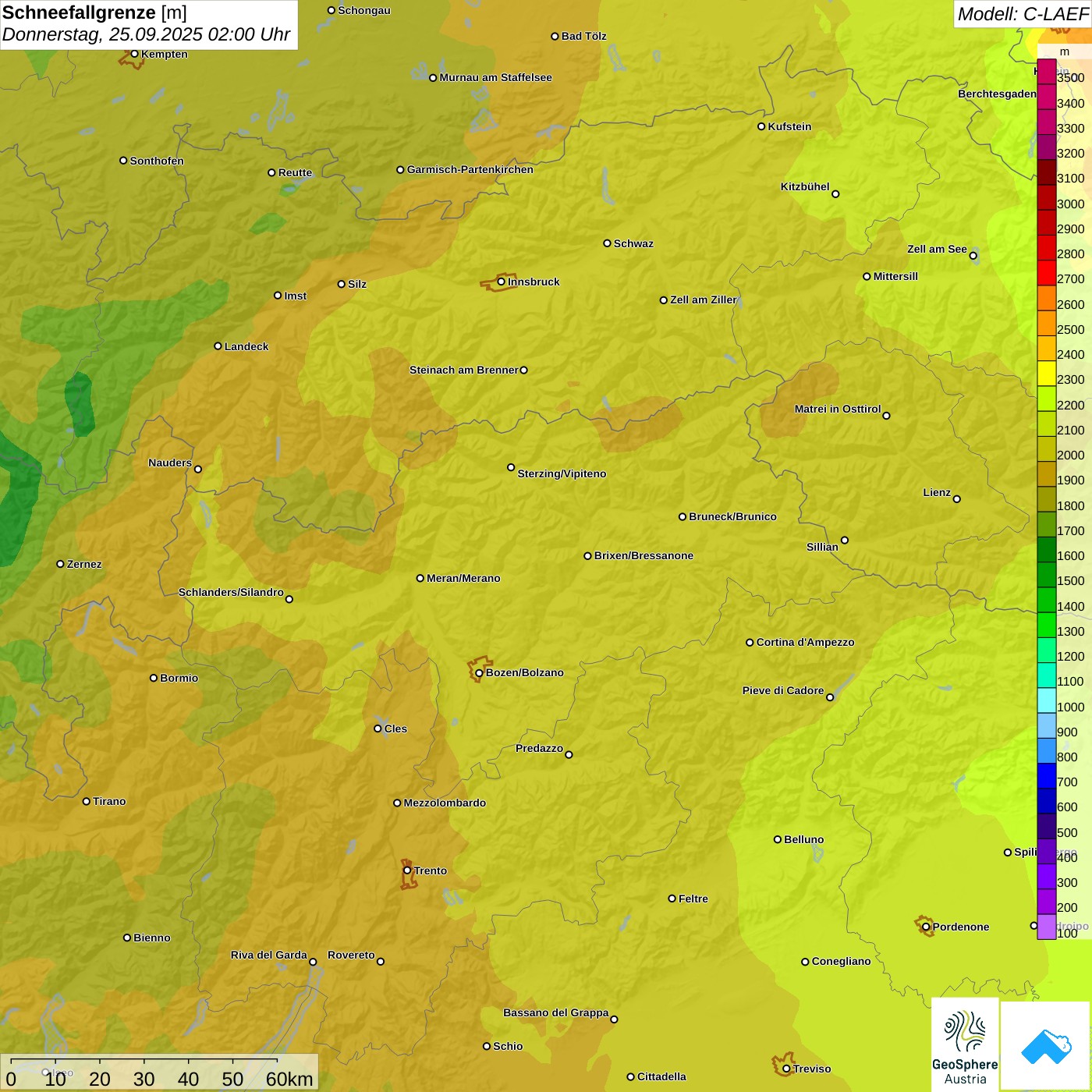The height and width of the screenshot is (1092, 1092).
Task: Click the Lienz location marker dot
Action: (x=957, y=499)
